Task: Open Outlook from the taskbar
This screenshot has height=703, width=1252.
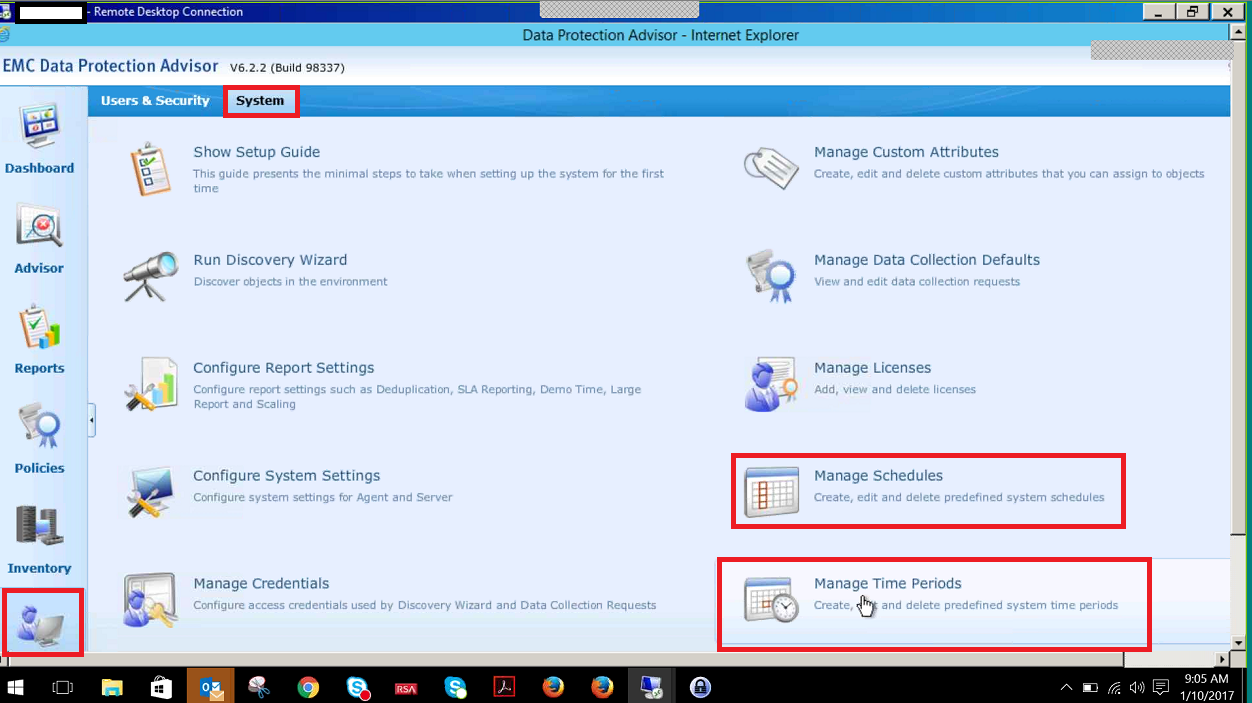Action: tap(211, 687)
